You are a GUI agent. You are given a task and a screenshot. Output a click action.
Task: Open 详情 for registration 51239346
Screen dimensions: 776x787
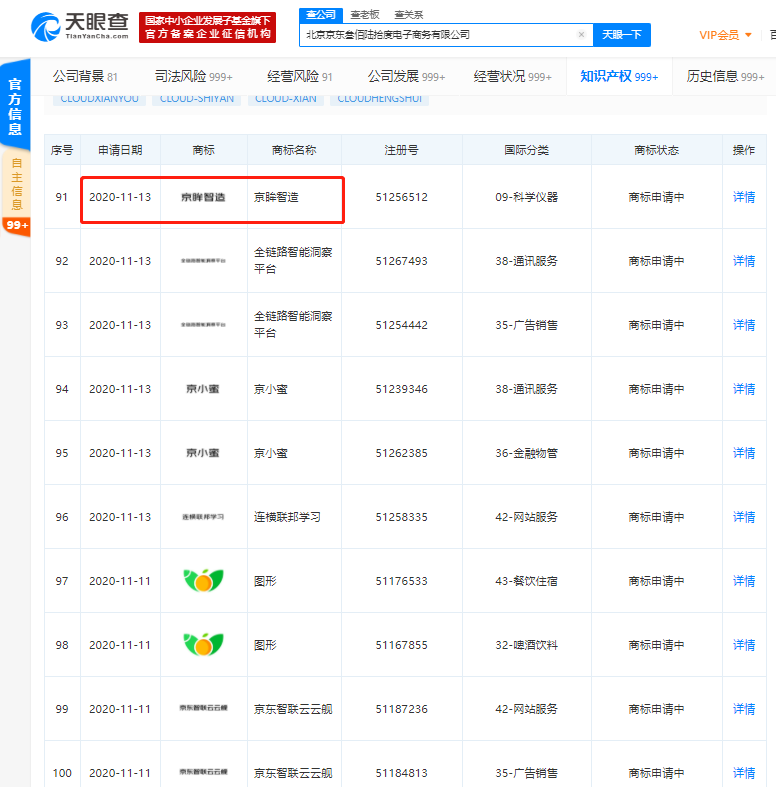pos(744,389)
